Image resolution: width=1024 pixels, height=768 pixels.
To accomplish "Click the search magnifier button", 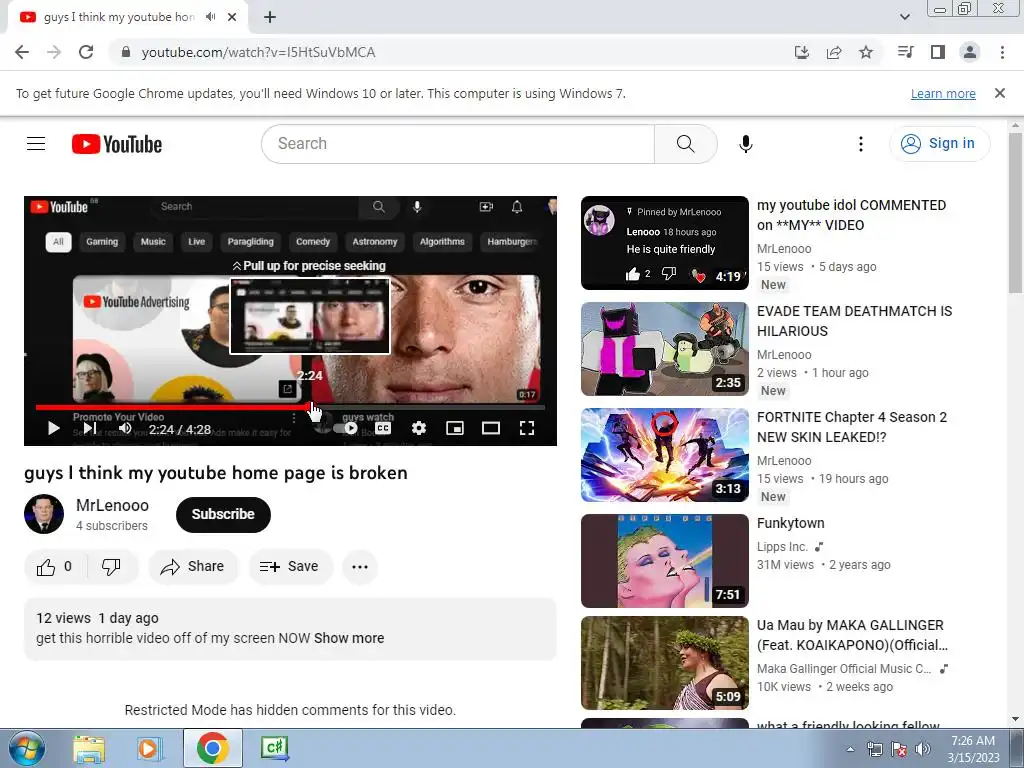I will 686,144.
